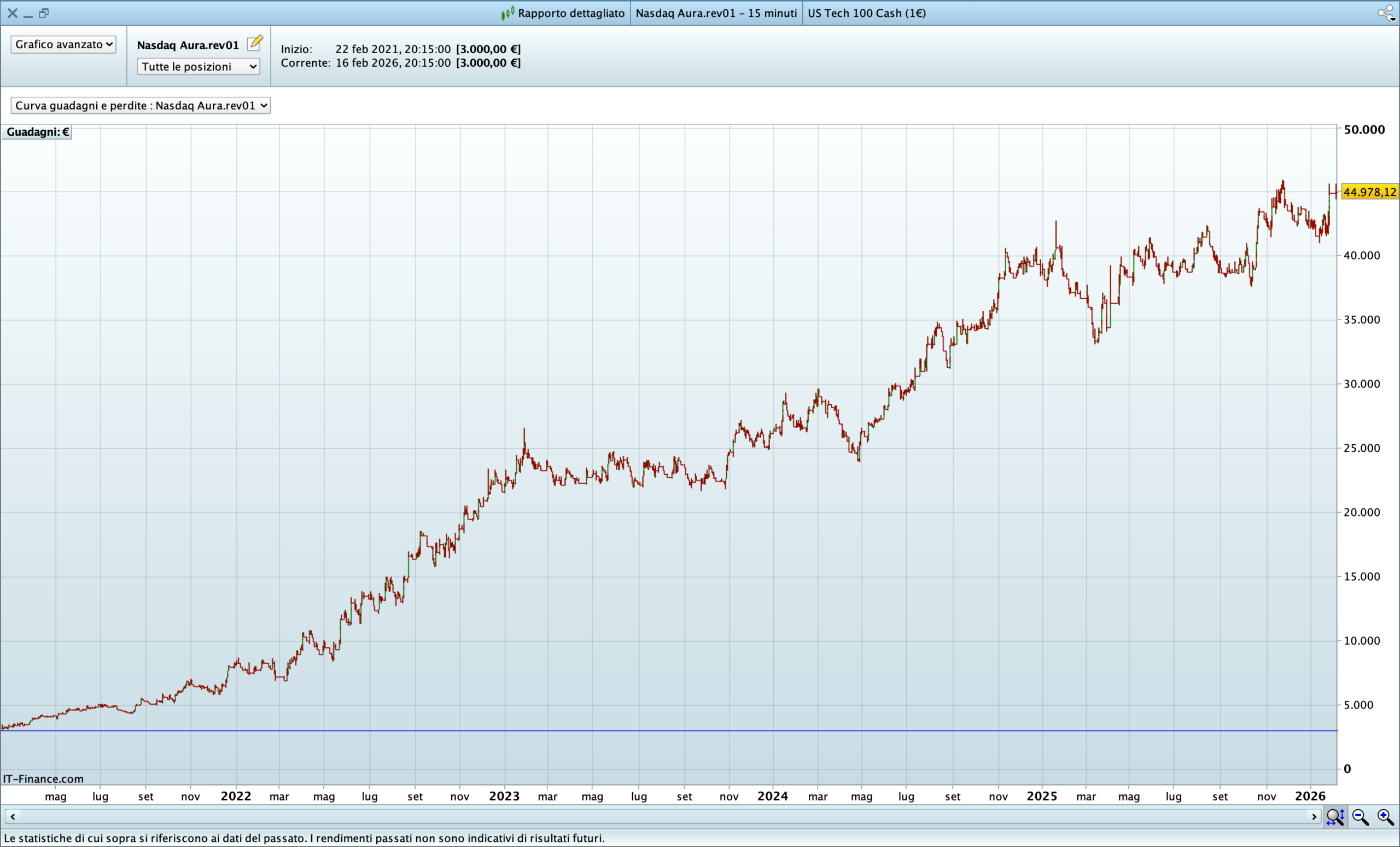The height and width of the screenshot is (847, 1400).
Task: Switch to the Rapporto dettagliato tab
Action: coord(570,13)
